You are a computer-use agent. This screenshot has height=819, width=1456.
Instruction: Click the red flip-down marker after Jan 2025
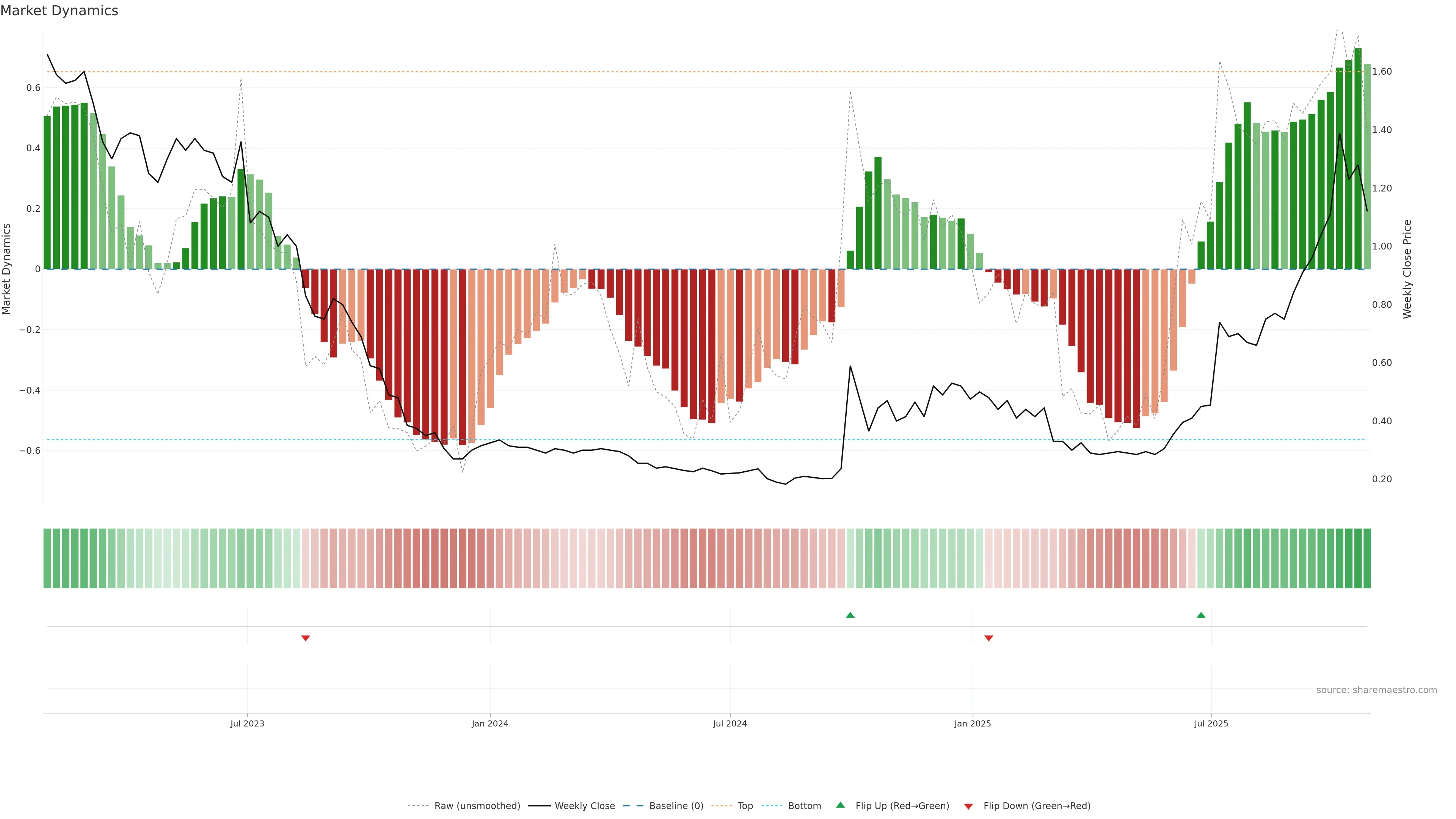click(x=988, y=638)
